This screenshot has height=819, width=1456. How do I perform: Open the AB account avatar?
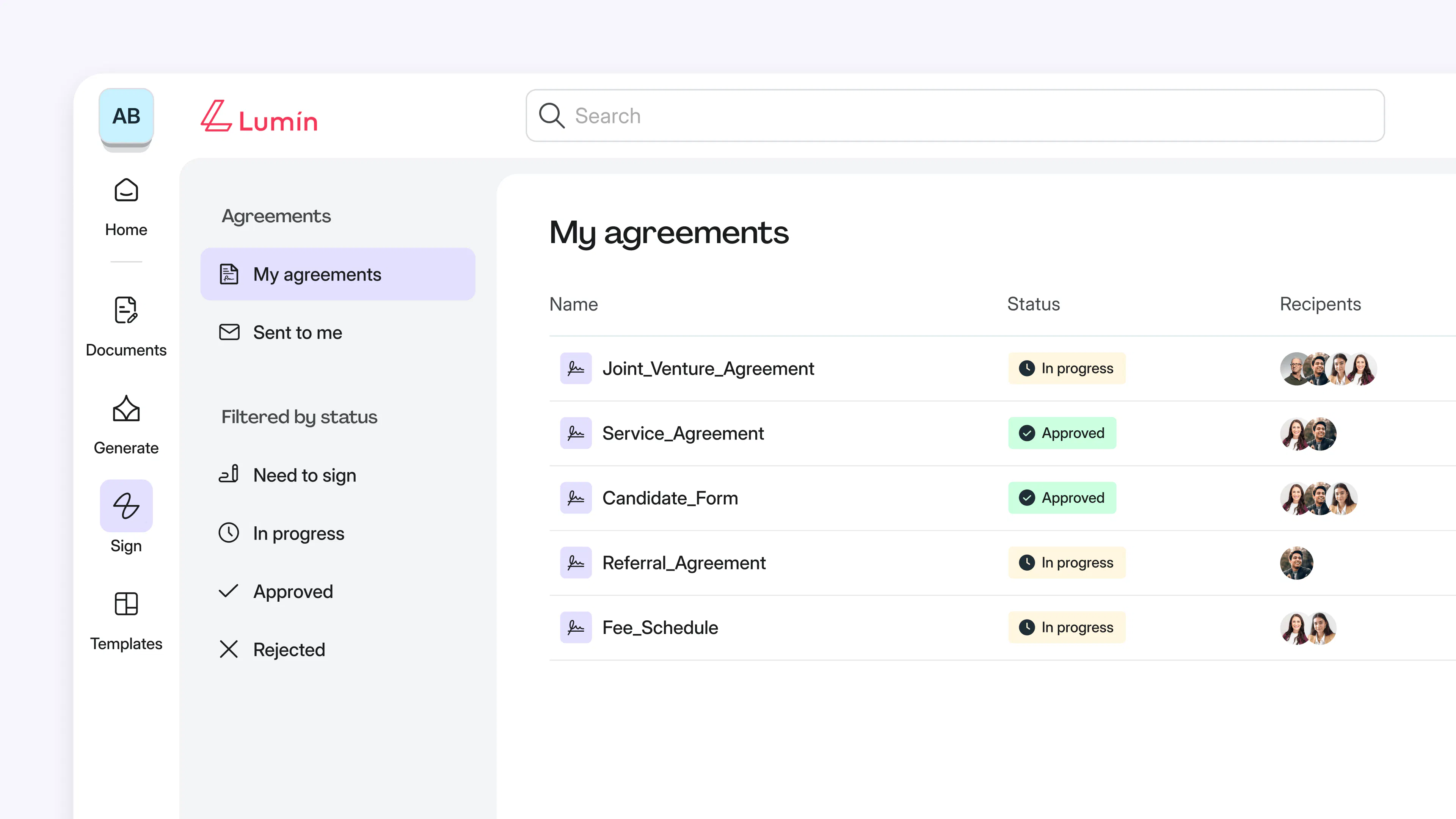point(126,116)
